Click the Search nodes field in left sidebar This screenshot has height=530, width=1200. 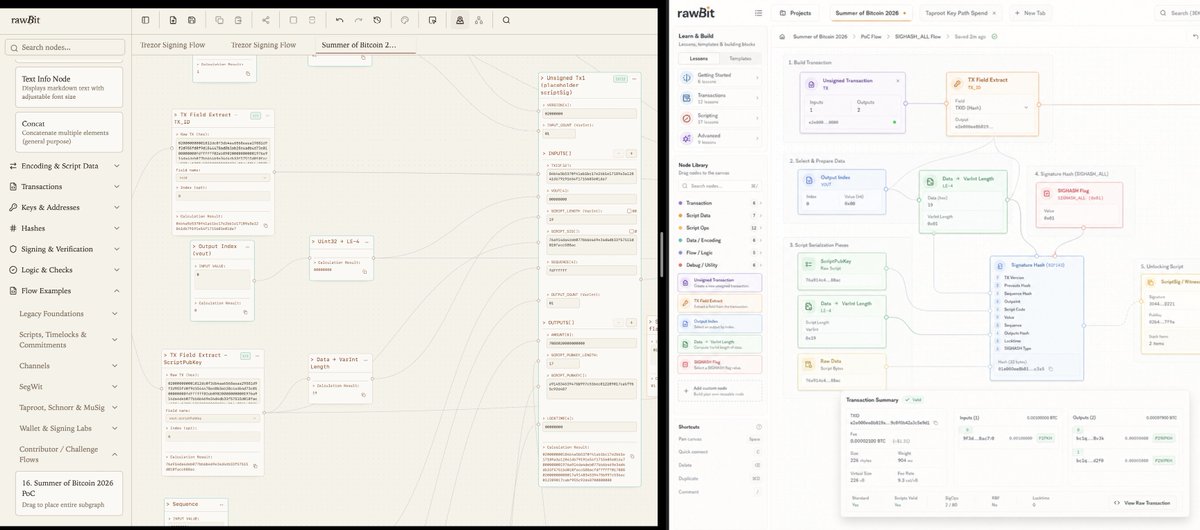[64, 47]
